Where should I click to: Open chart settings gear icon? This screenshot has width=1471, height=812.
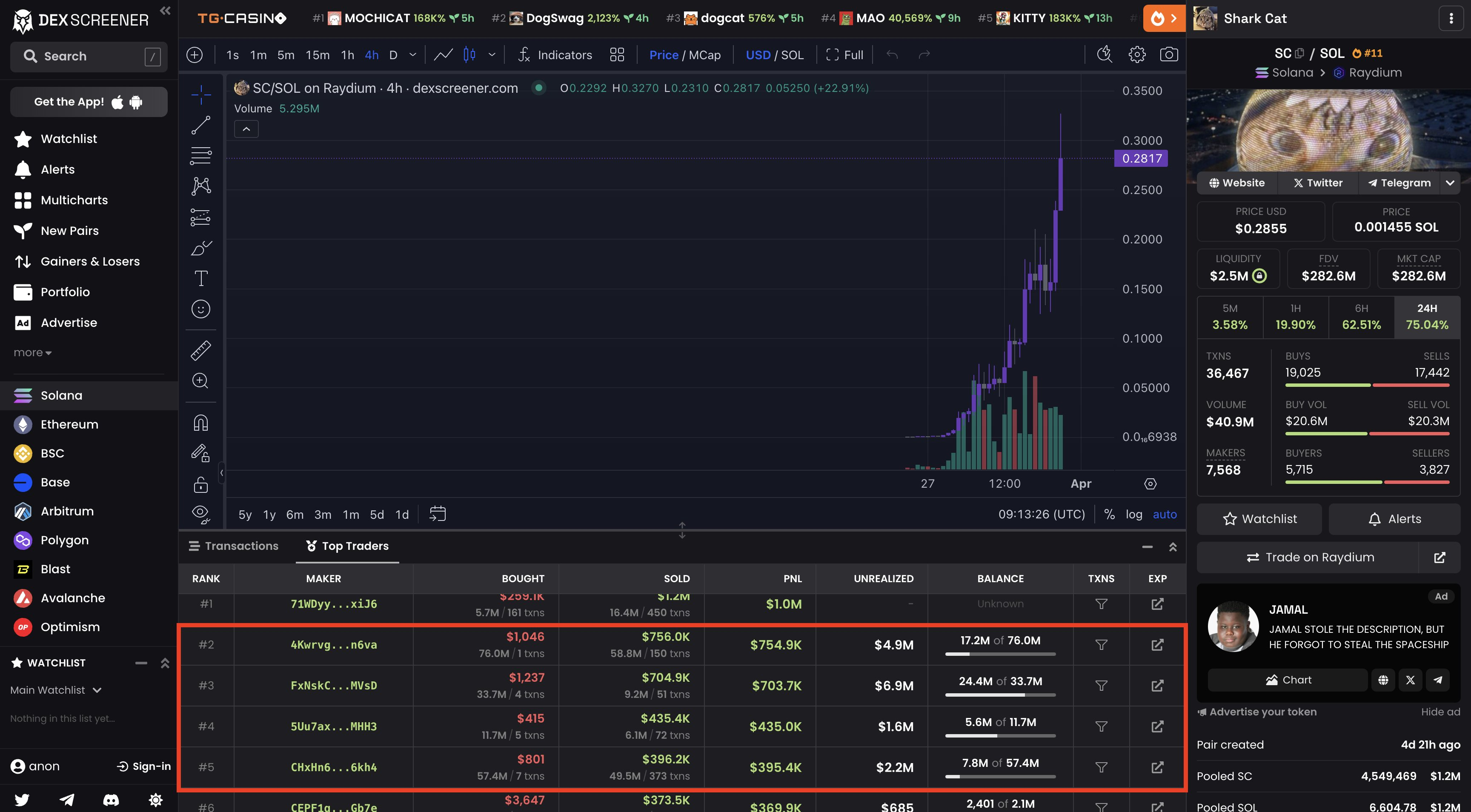[x=1136, y=55]
